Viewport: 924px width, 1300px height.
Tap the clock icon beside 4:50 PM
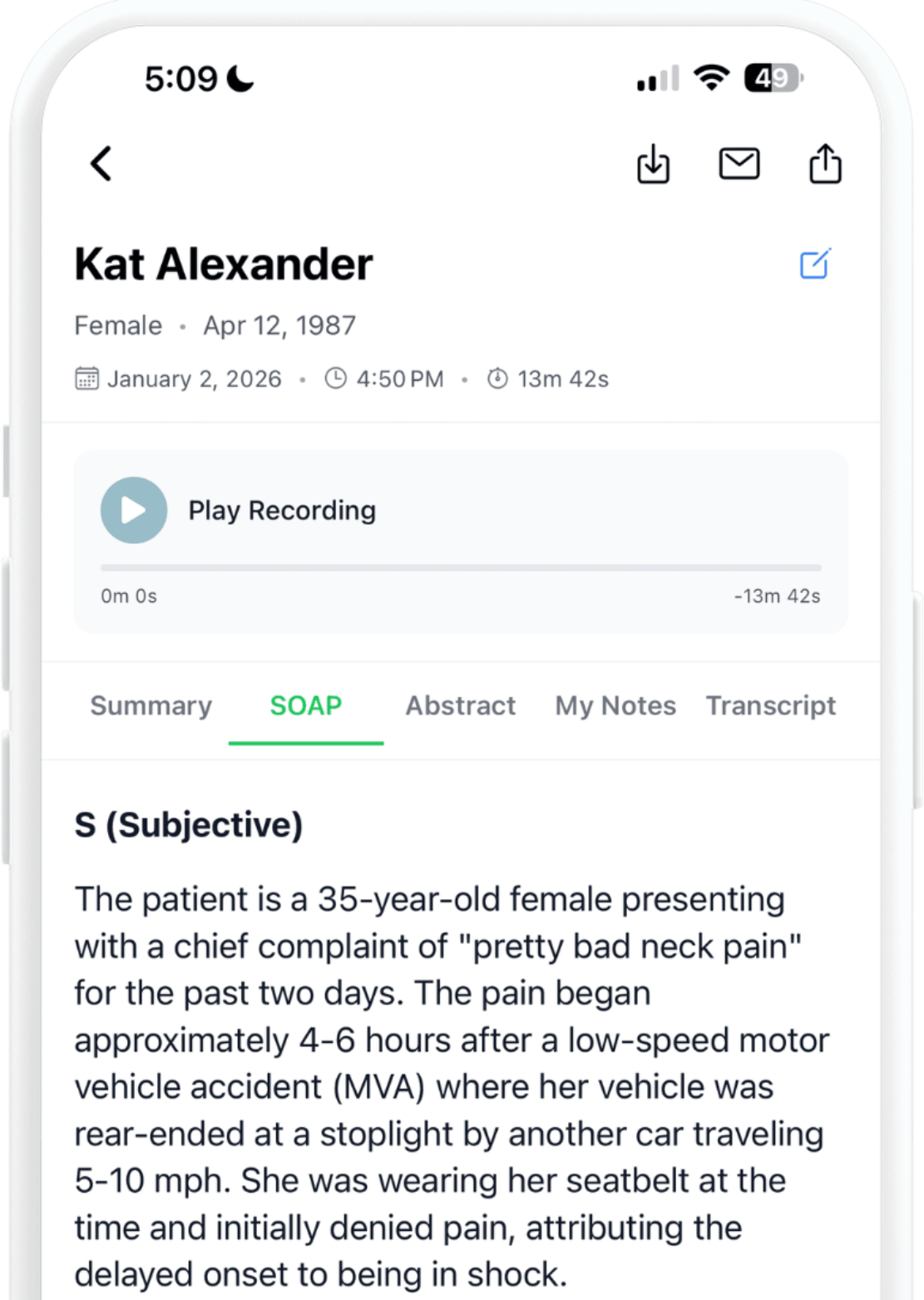pyautogui.click(x=335, y=379)
